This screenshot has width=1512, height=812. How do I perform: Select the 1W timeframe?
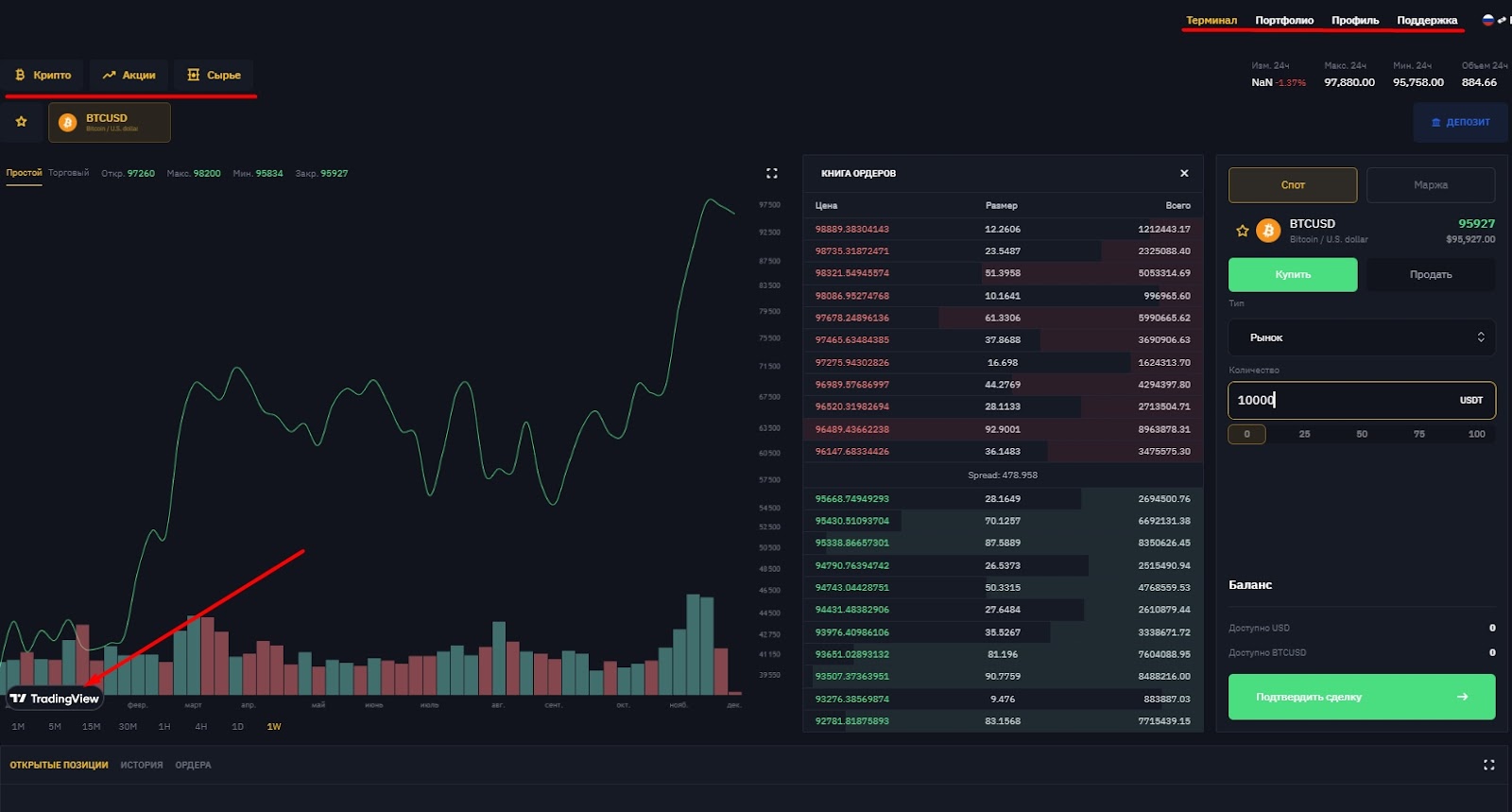tap(274, 726)
